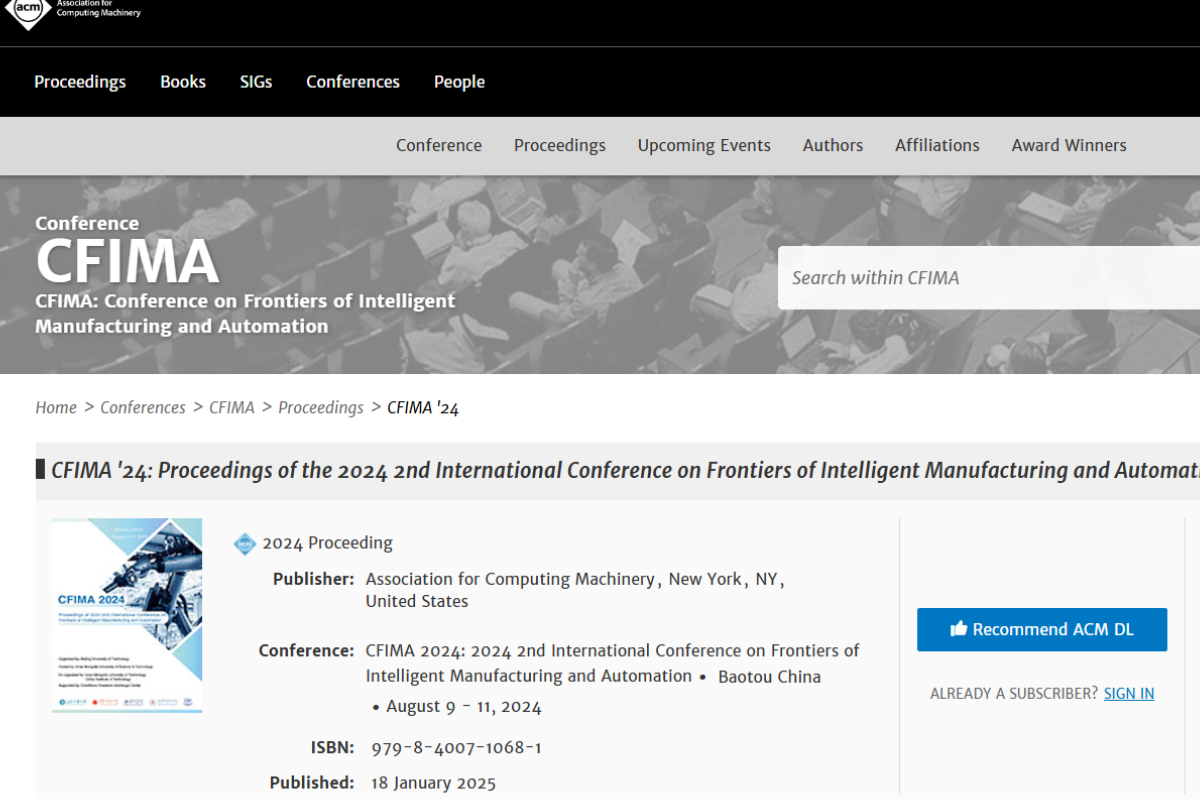1200x800 pixels.
Task: Open the Books menu item
Action: point(183,82)
